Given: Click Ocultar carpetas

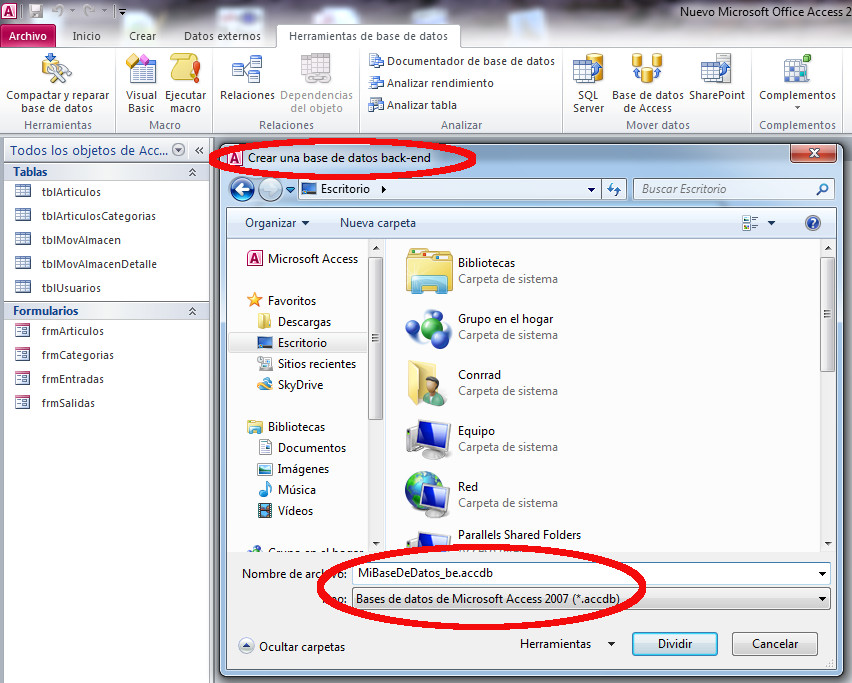Looking at the screenshot, I should [292, 646].
